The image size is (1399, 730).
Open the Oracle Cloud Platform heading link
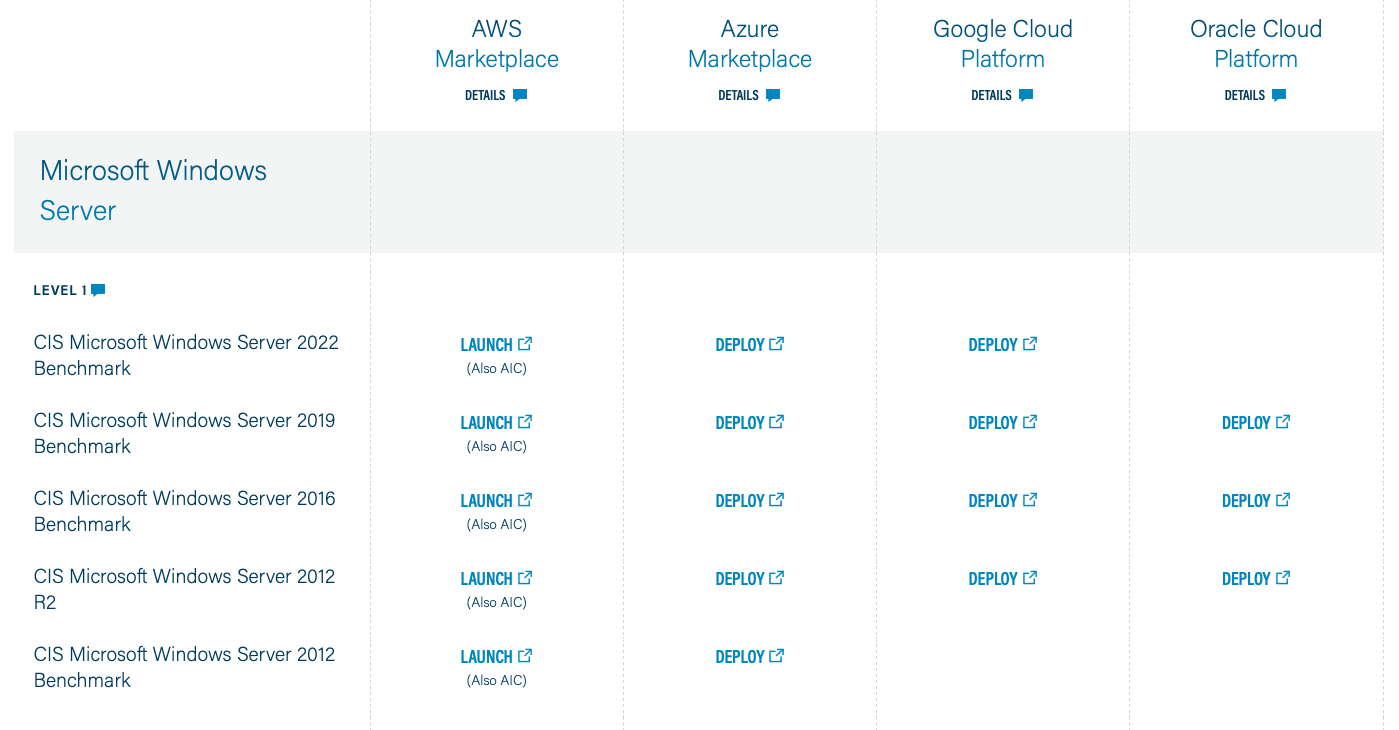1255,44
